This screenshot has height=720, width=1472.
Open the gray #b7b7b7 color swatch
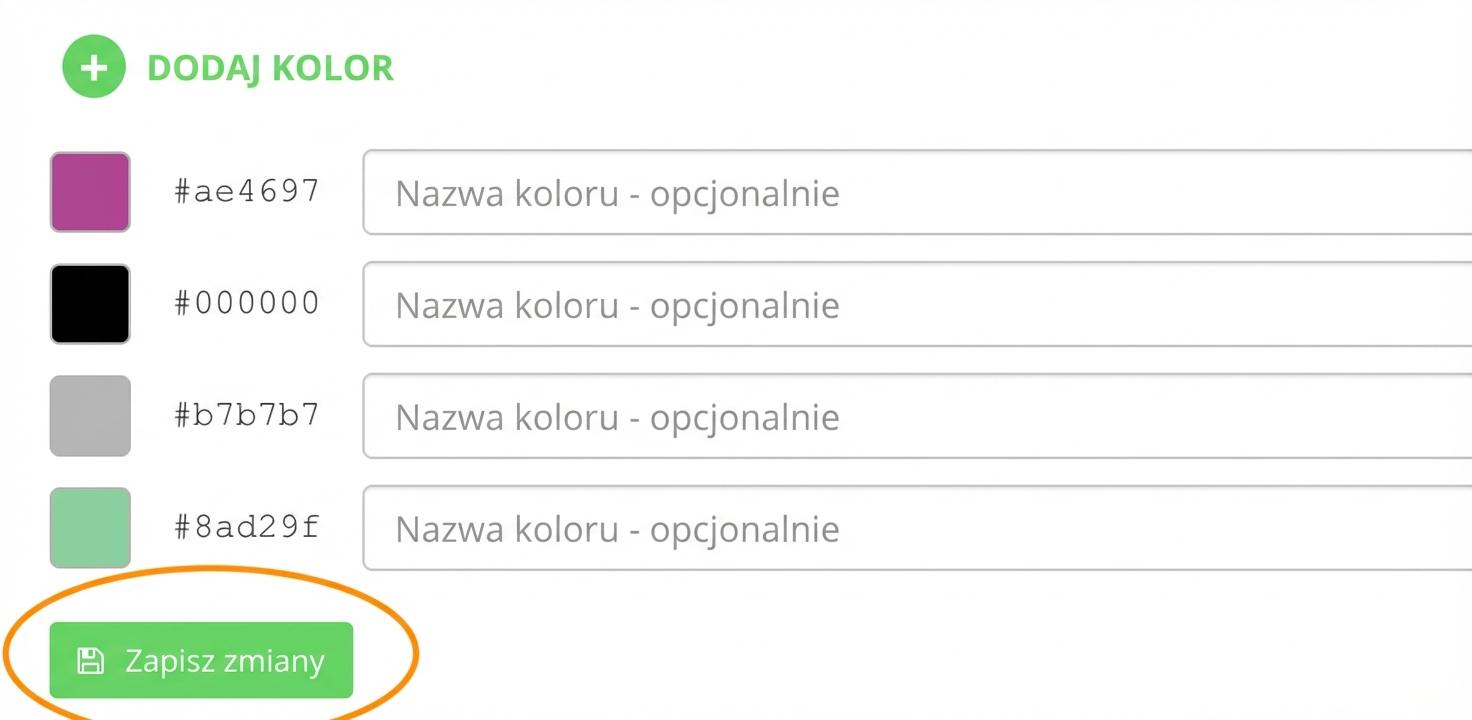(x=90, y=416)
